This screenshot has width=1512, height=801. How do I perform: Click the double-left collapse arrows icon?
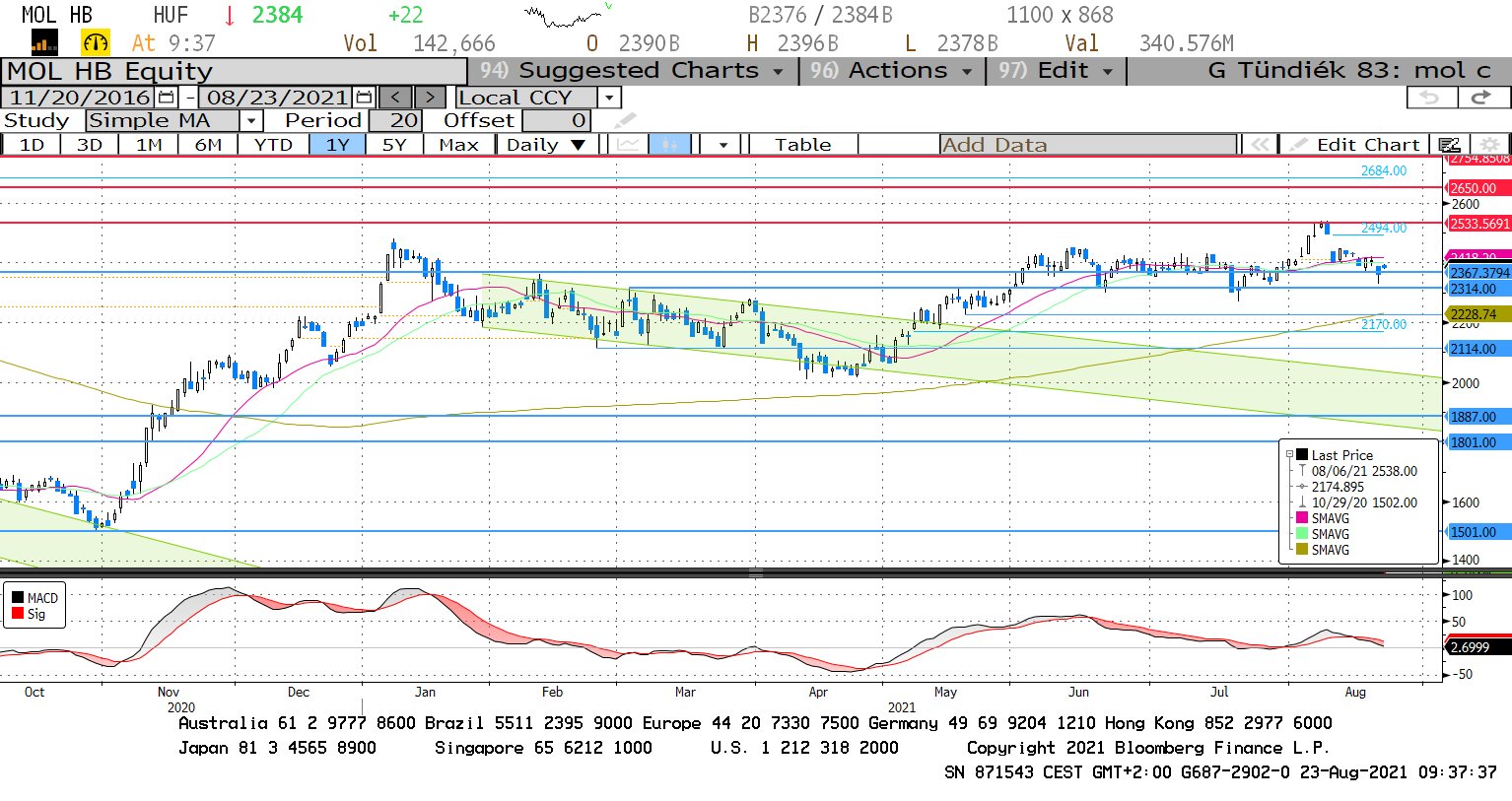[1260, 145]
